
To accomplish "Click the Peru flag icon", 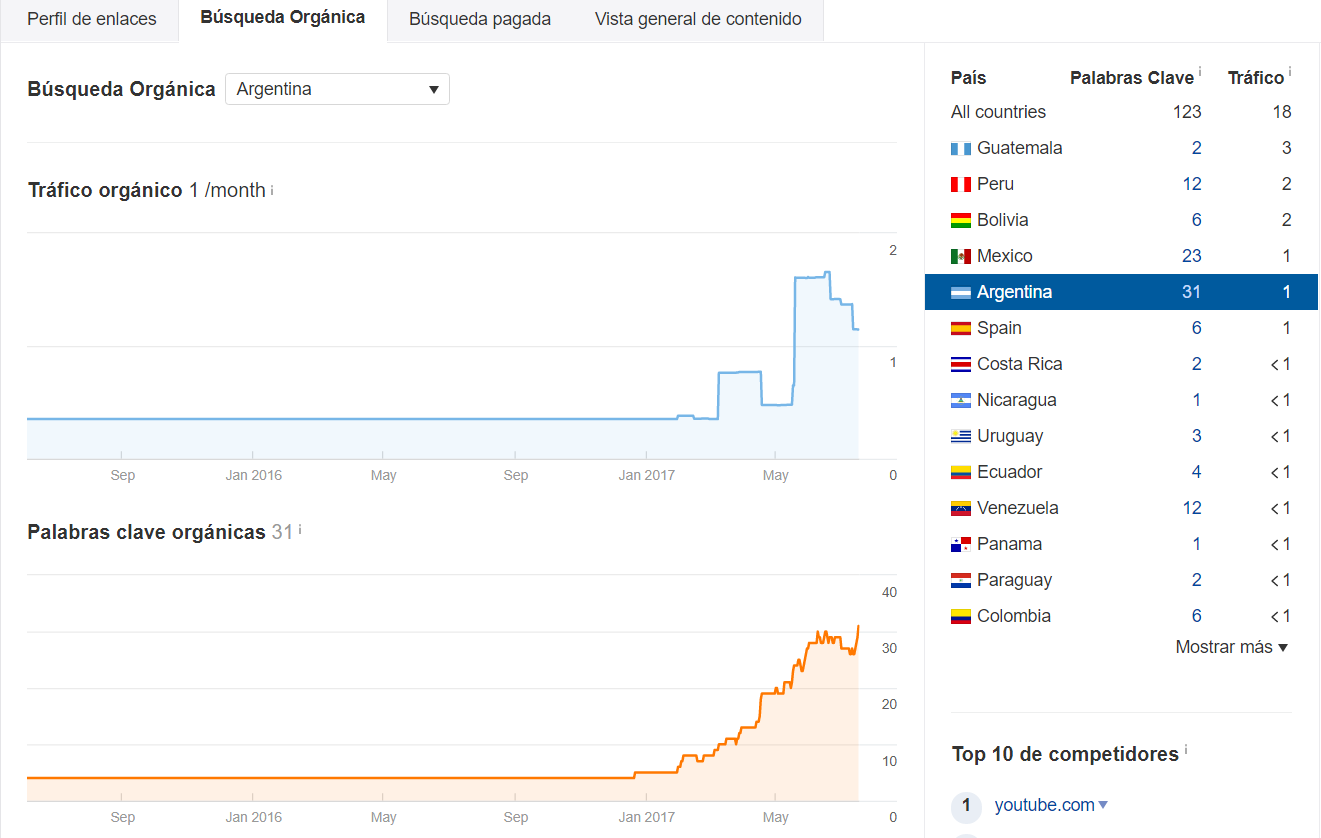I will pyautogui.click(x=961, y=185).
